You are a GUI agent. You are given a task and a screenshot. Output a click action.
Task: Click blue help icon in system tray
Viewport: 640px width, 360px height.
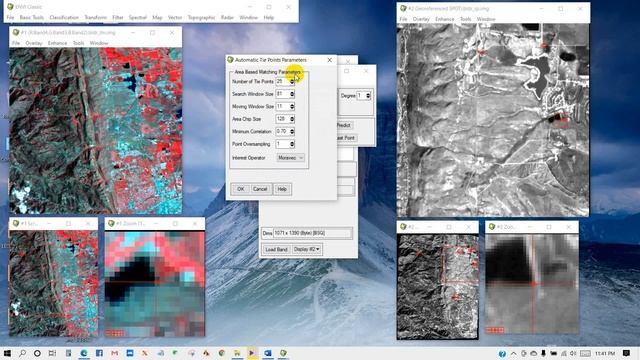pyautogui.click(x=502, y=353)
